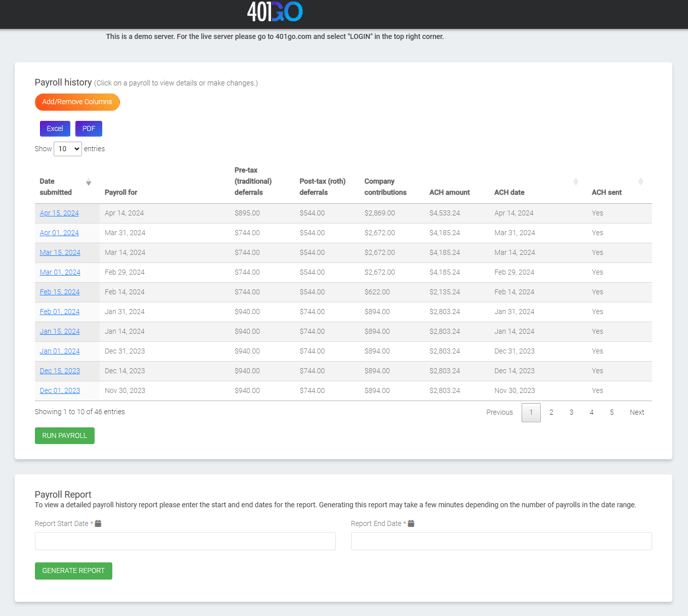Go to page 2 of payroll history
Viewport: 688px width, 616px height.
click(x=551, y=412)
